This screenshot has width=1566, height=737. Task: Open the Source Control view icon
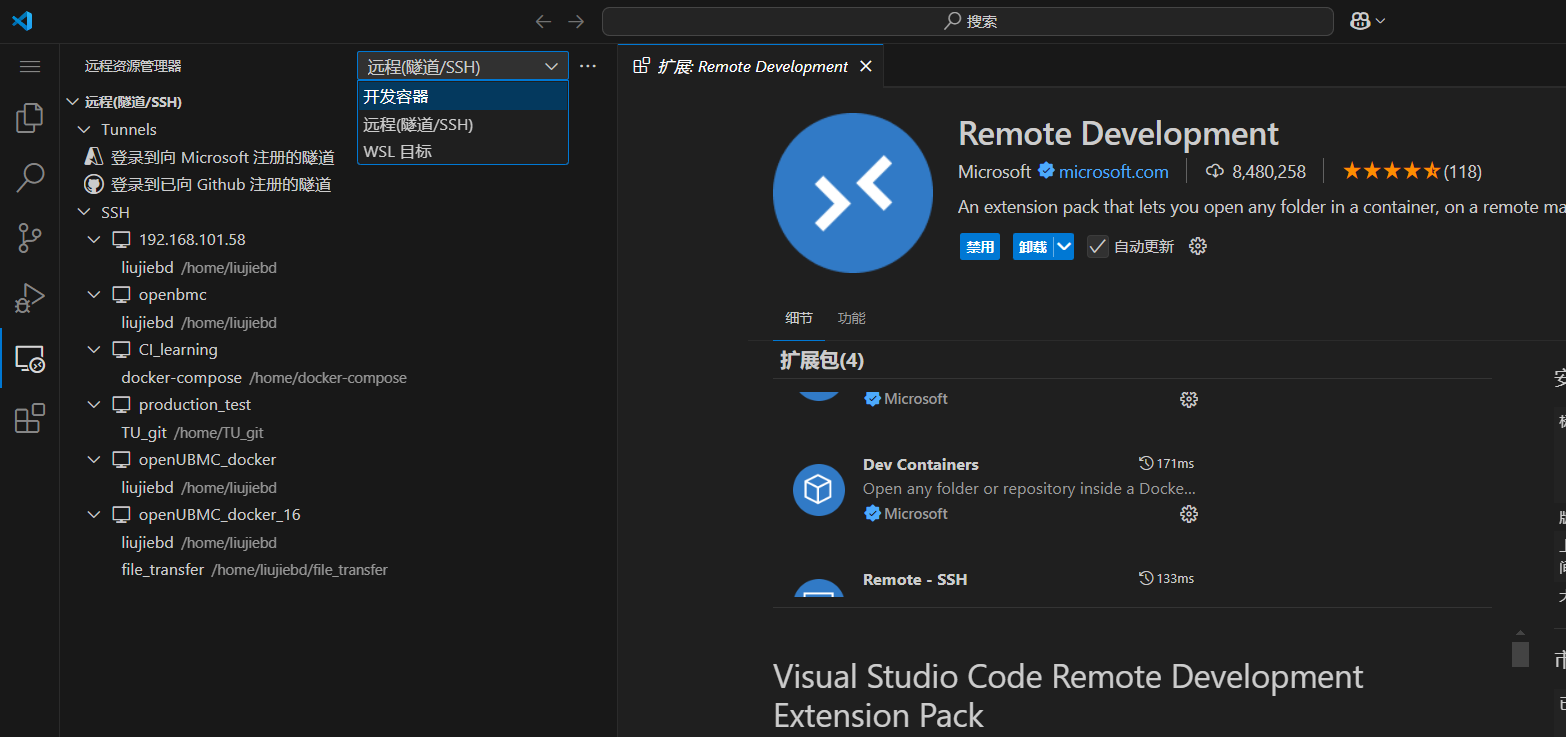click(x=29, y=238)
